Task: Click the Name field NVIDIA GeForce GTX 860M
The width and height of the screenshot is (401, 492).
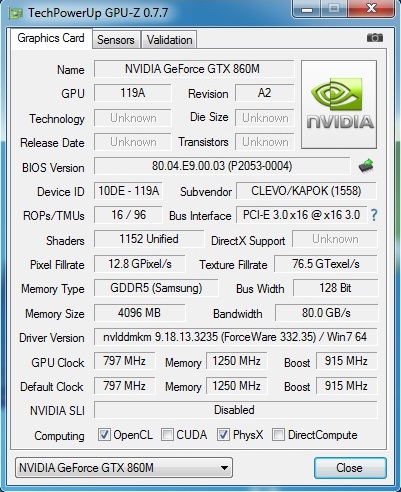Action: (x=194, y=69)
